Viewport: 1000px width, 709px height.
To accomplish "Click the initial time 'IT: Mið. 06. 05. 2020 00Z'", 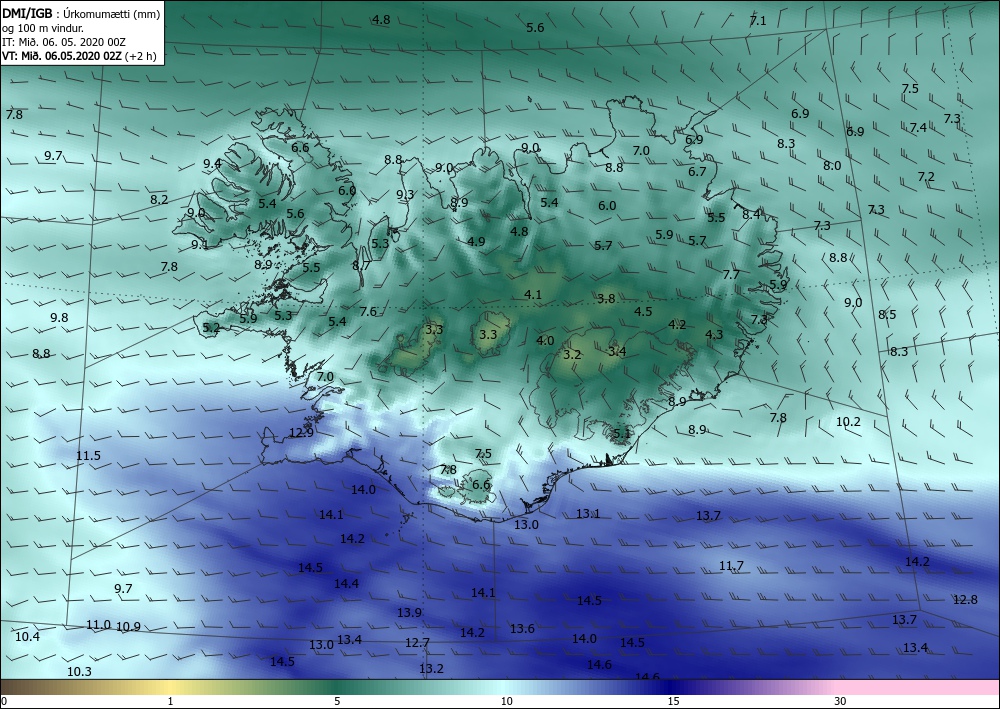I will pyautogui.click(x=64, y=41).
